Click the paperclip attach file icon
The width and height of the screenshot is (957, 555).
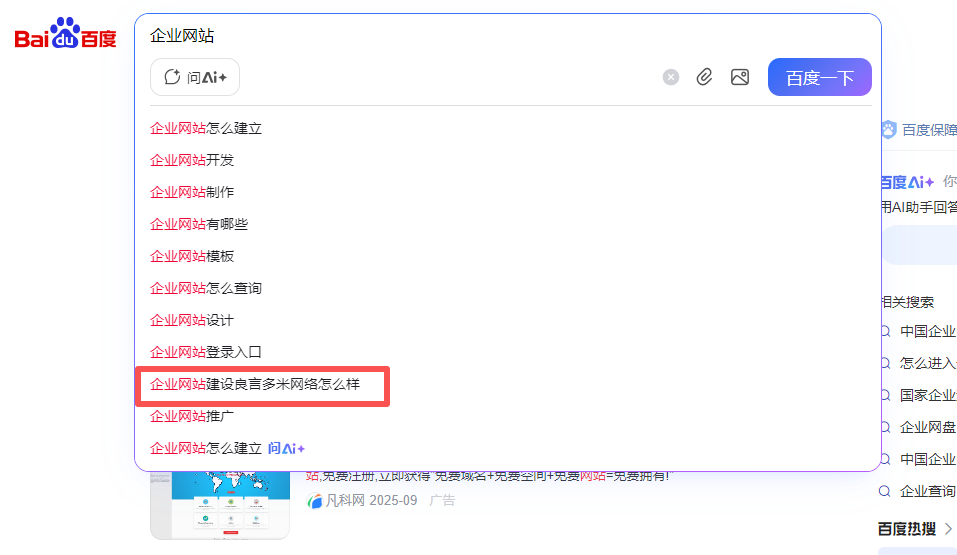704,77
